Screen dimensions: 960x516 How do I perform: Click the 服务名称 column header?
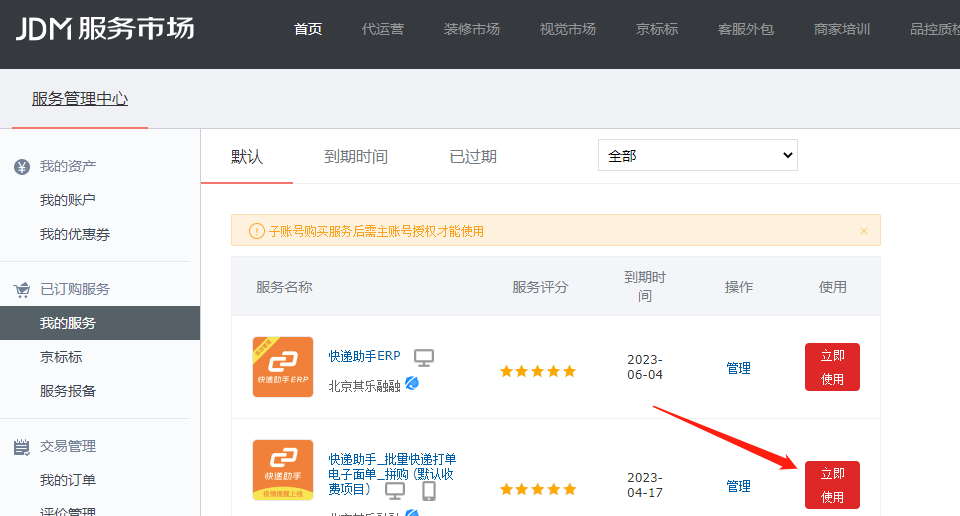(284, 287)
